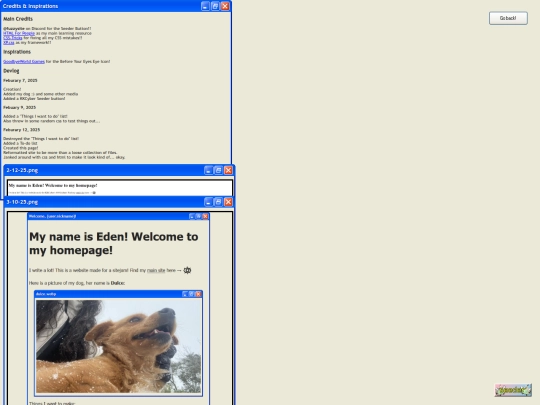
Task: Click the 'Added a To-do list' devlog line
Action: pyautogui.click(x=20, y=143)
